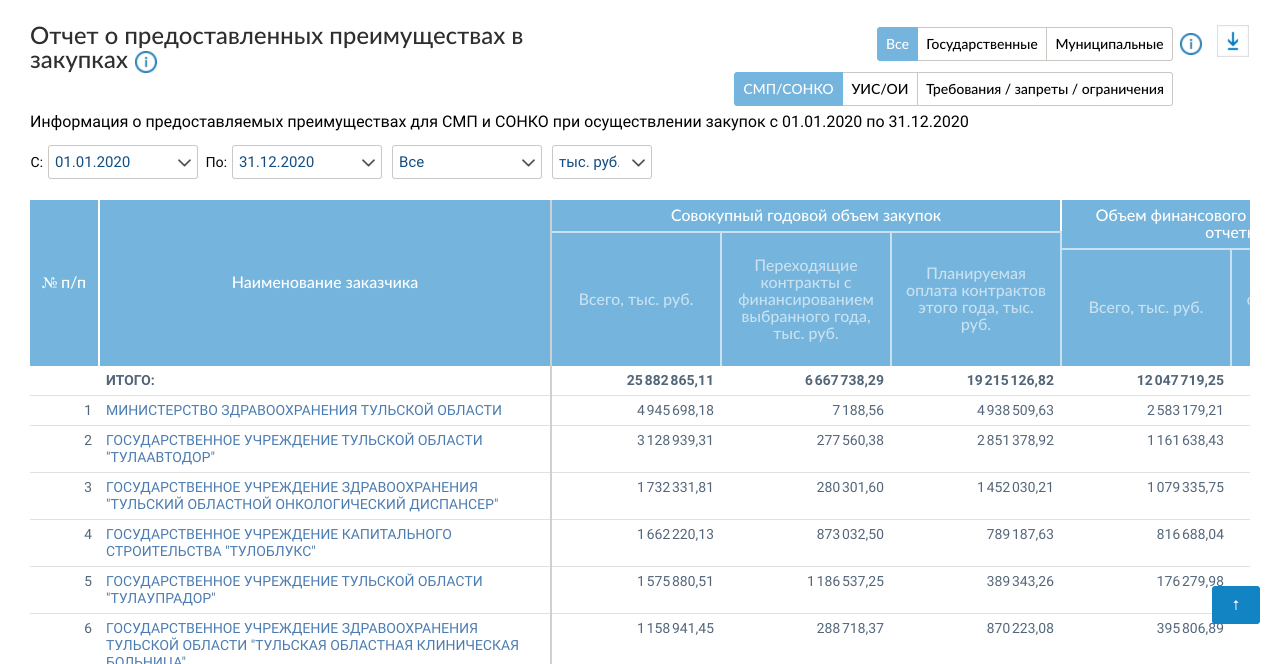The width and height of the screenshot is (1280, 664).
Task: Open the end date 31.12.2020 dropdown
Action: coord(306,162)
